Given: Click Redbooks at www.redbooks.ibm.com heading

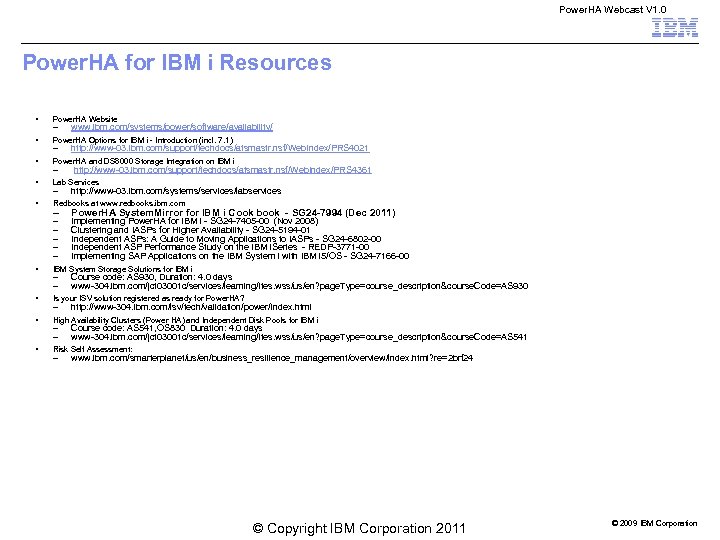Looking at the screenshot, I should pos(119,203).
